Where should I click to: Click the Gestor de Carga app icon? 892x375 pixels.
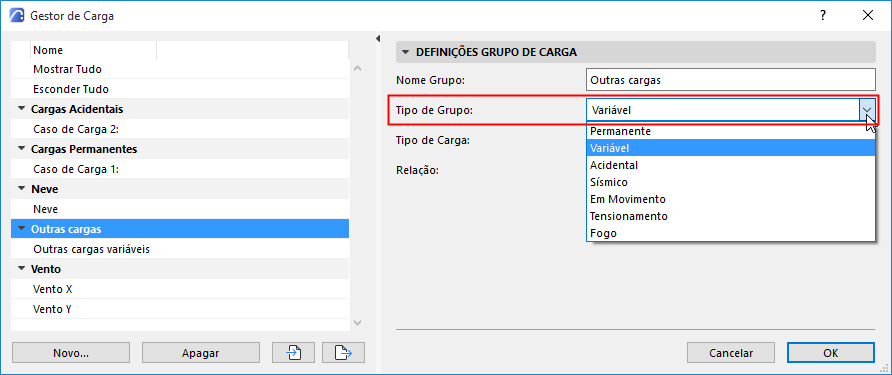point(18,16)
